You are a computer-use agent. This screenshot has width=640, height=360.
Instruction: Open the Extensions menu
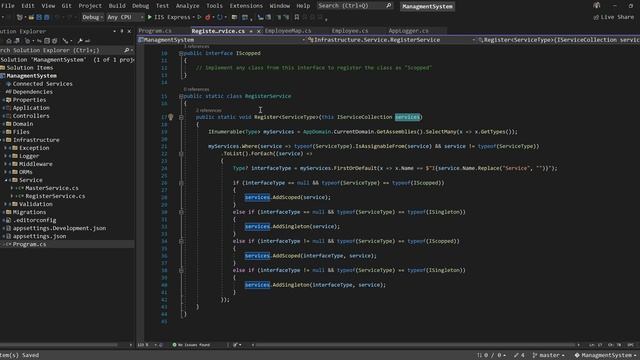click(x=246, y=6)
